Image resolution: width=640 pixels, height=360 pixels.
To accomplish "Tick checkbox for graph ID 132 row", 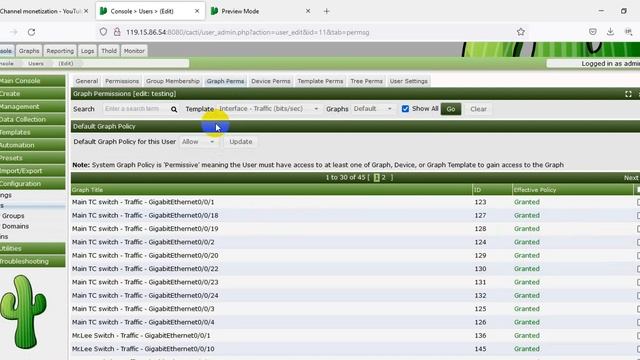I will click(x=638, y=296).
